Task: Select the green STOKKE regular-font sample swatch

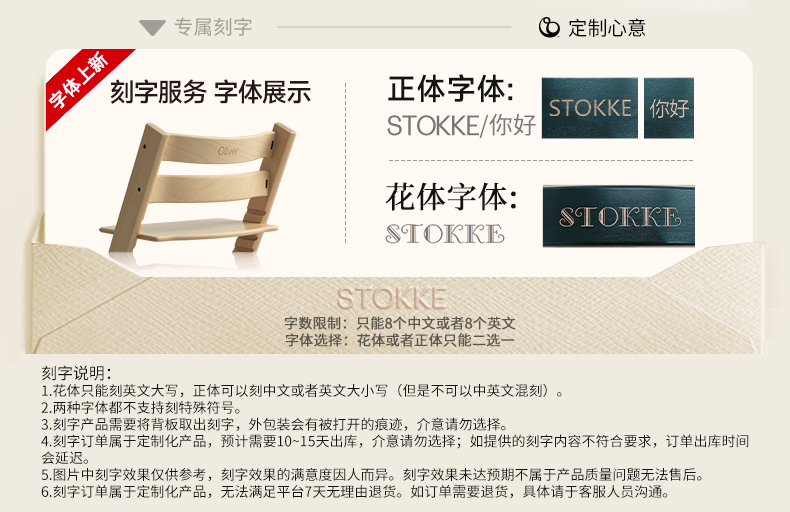Action: (589, 108)
